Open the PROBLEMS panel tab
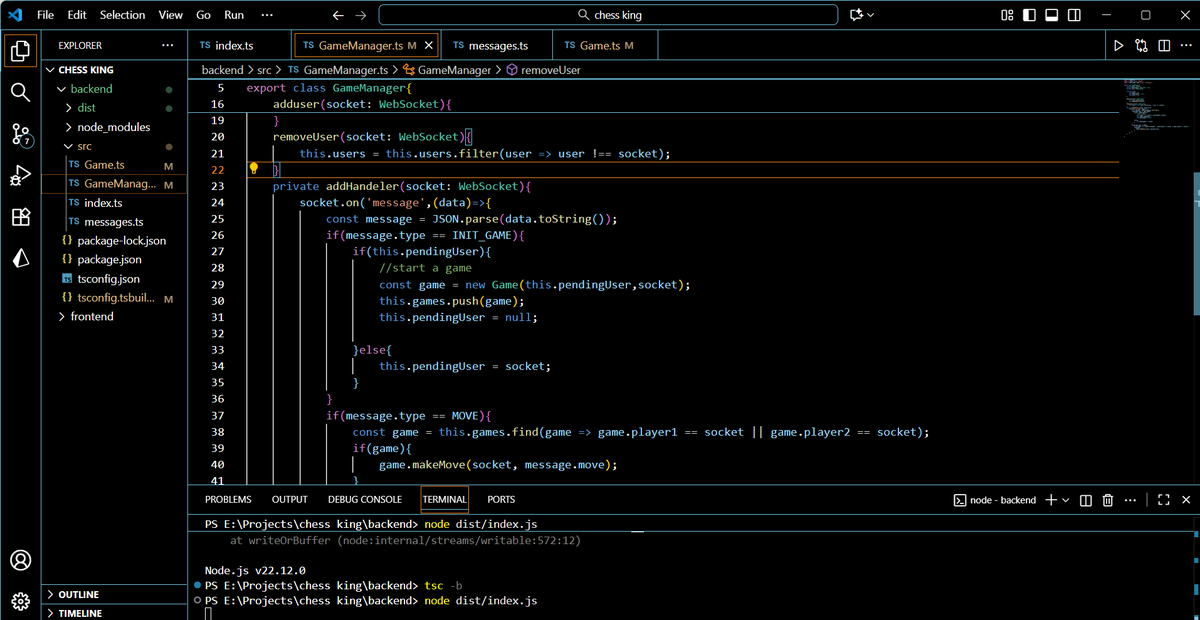 pos(228,499)
